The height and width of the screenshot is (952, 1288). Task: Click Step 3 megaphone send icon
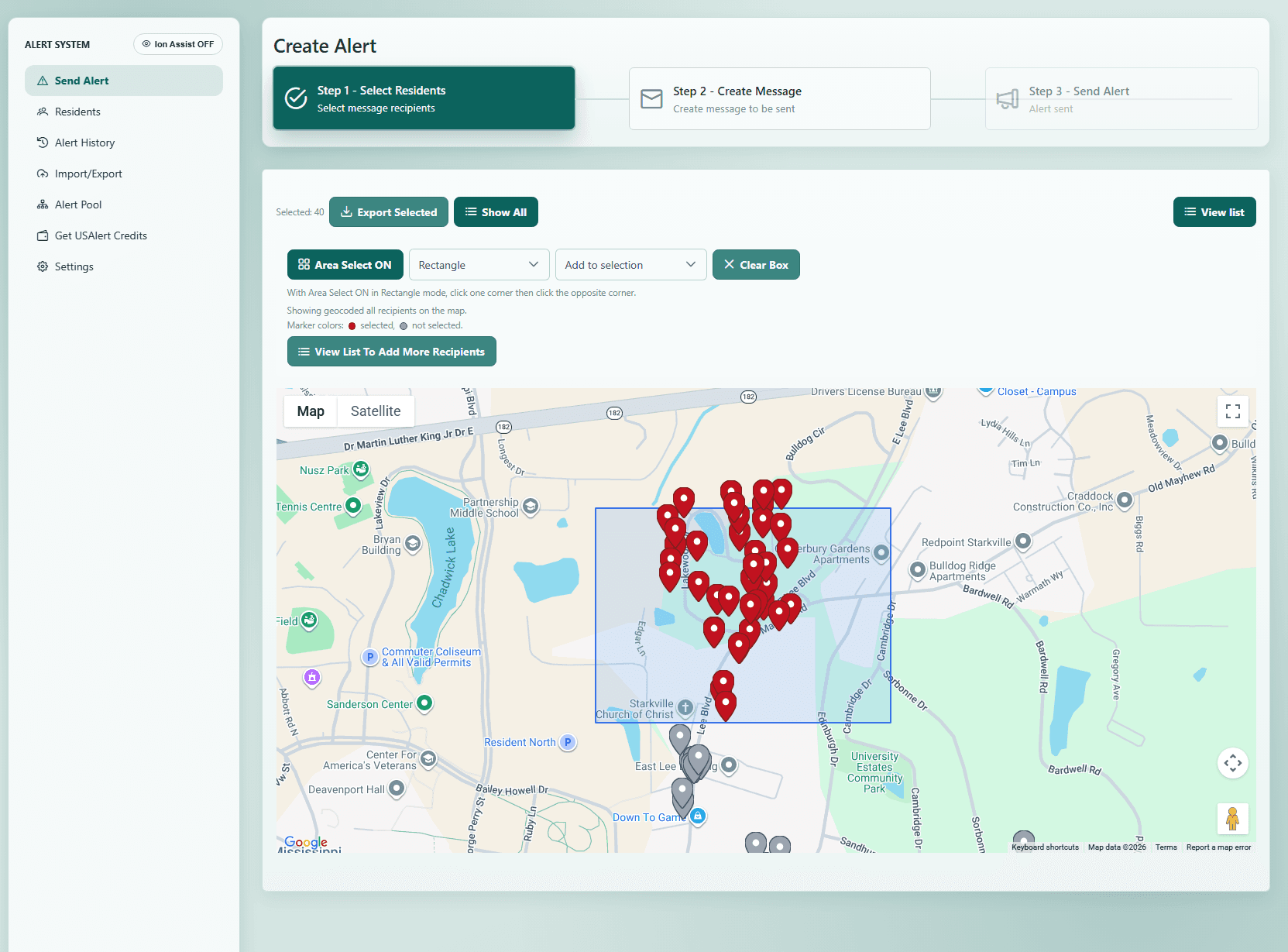[1007, 99]
